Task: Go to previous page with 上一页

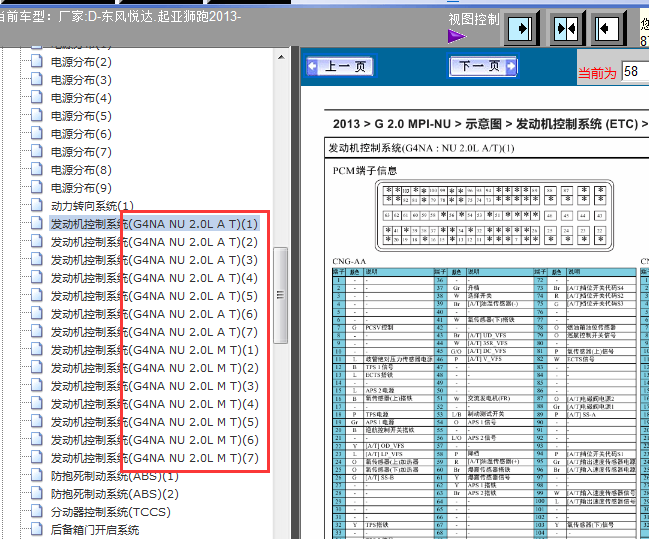Action: click(x=339, y=66)
